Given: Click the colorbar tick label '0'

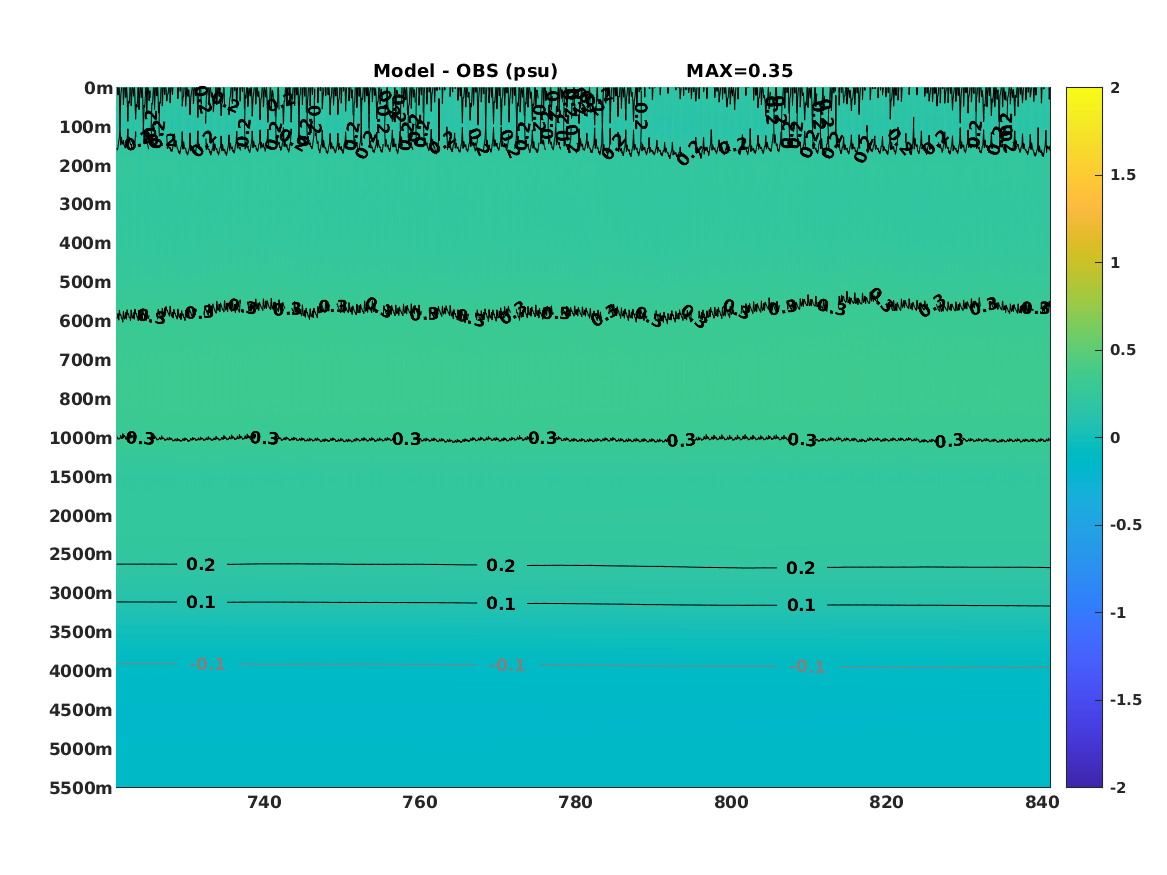Looking at the screenshot, I should 1115,438.
